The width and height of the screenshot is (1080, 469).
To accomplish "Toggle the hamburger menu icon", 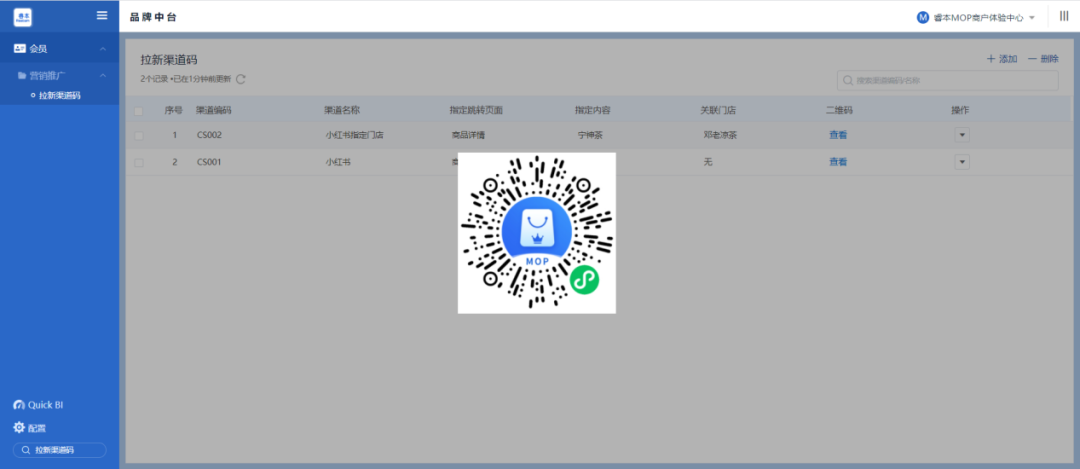I will [102, 15].
